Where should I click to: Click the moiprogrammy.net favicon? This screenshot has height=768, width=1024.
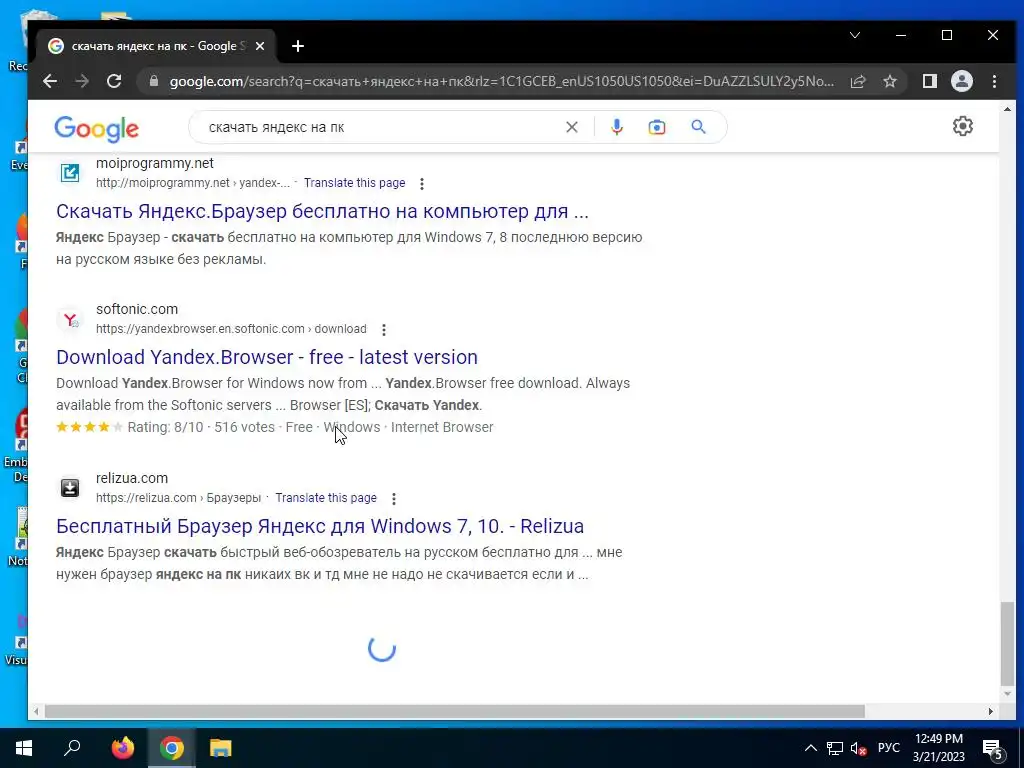[x=70, y=173]
